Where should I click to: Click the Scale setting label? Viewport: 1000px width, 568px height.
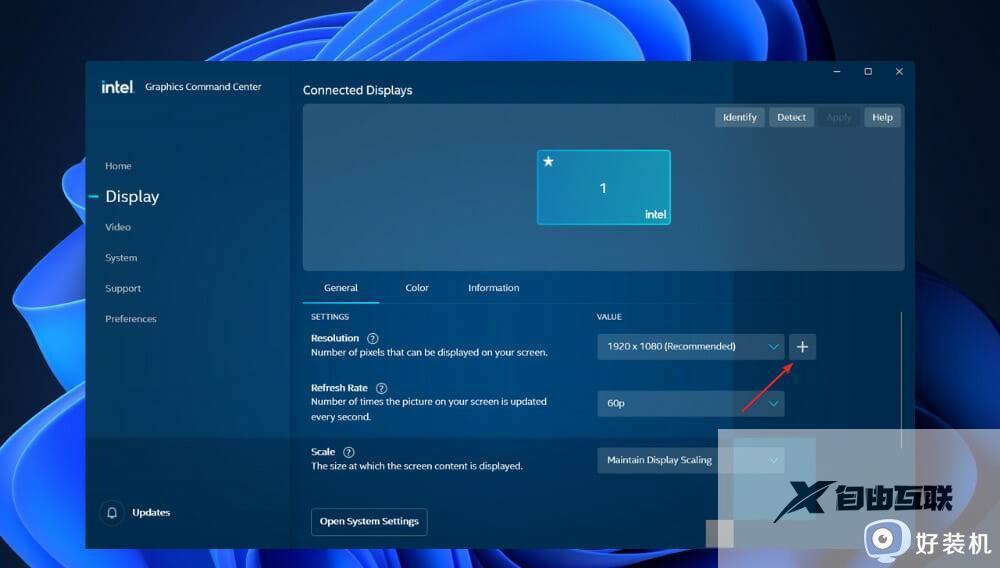point(323,452)
